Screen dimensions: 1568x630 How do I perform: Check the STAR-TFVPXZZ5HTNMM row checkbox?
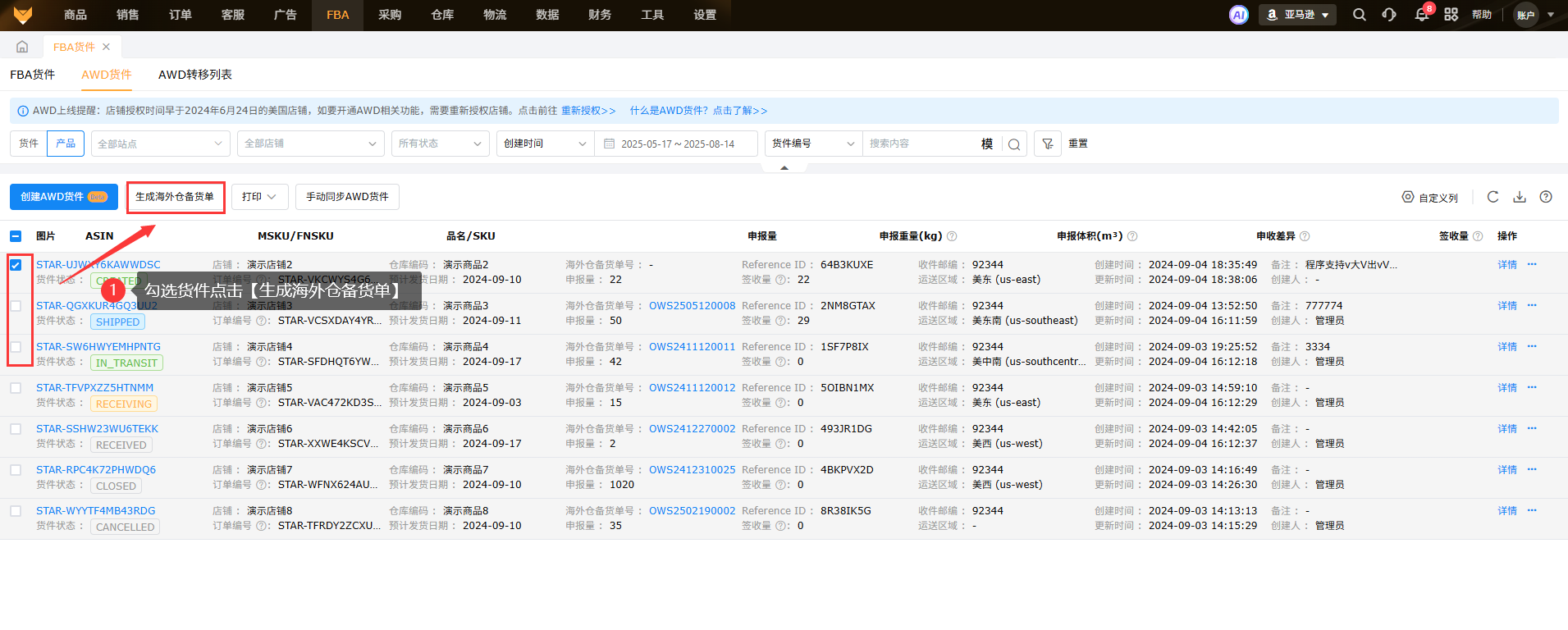[x=16, y=388]
